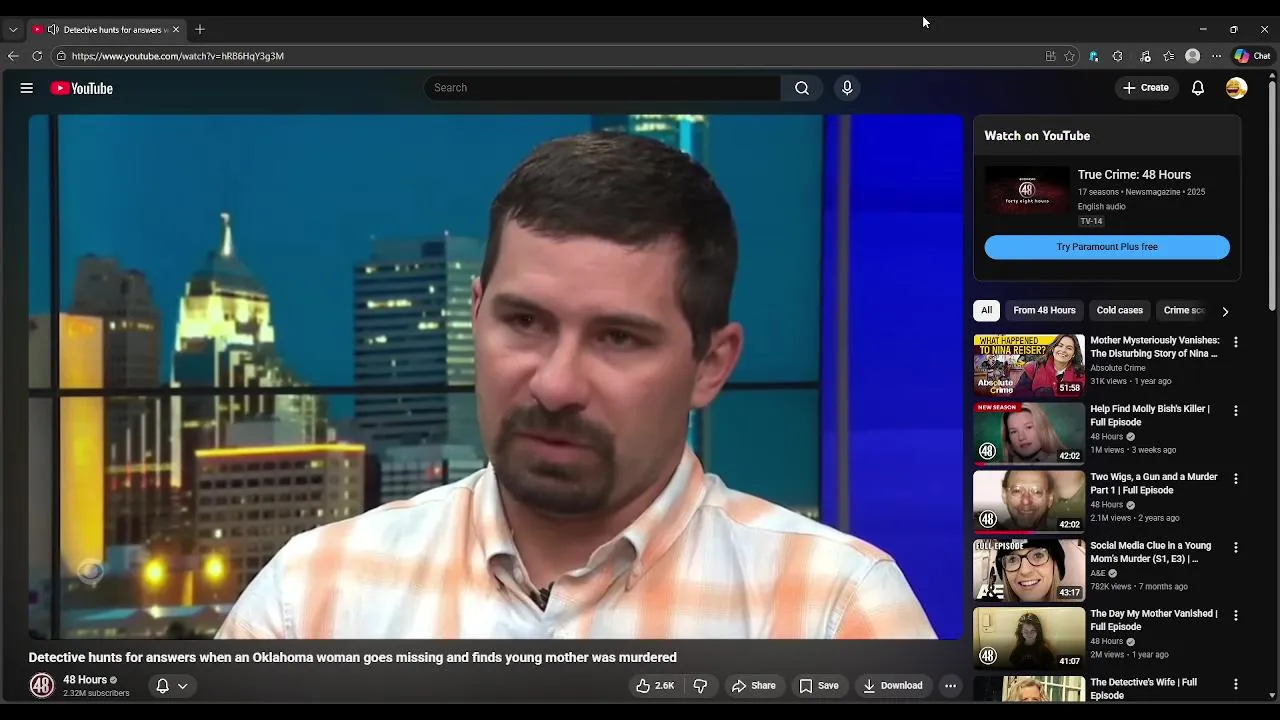
Task: Open options for The Detective's Wife video
Action: (1236, 685)
